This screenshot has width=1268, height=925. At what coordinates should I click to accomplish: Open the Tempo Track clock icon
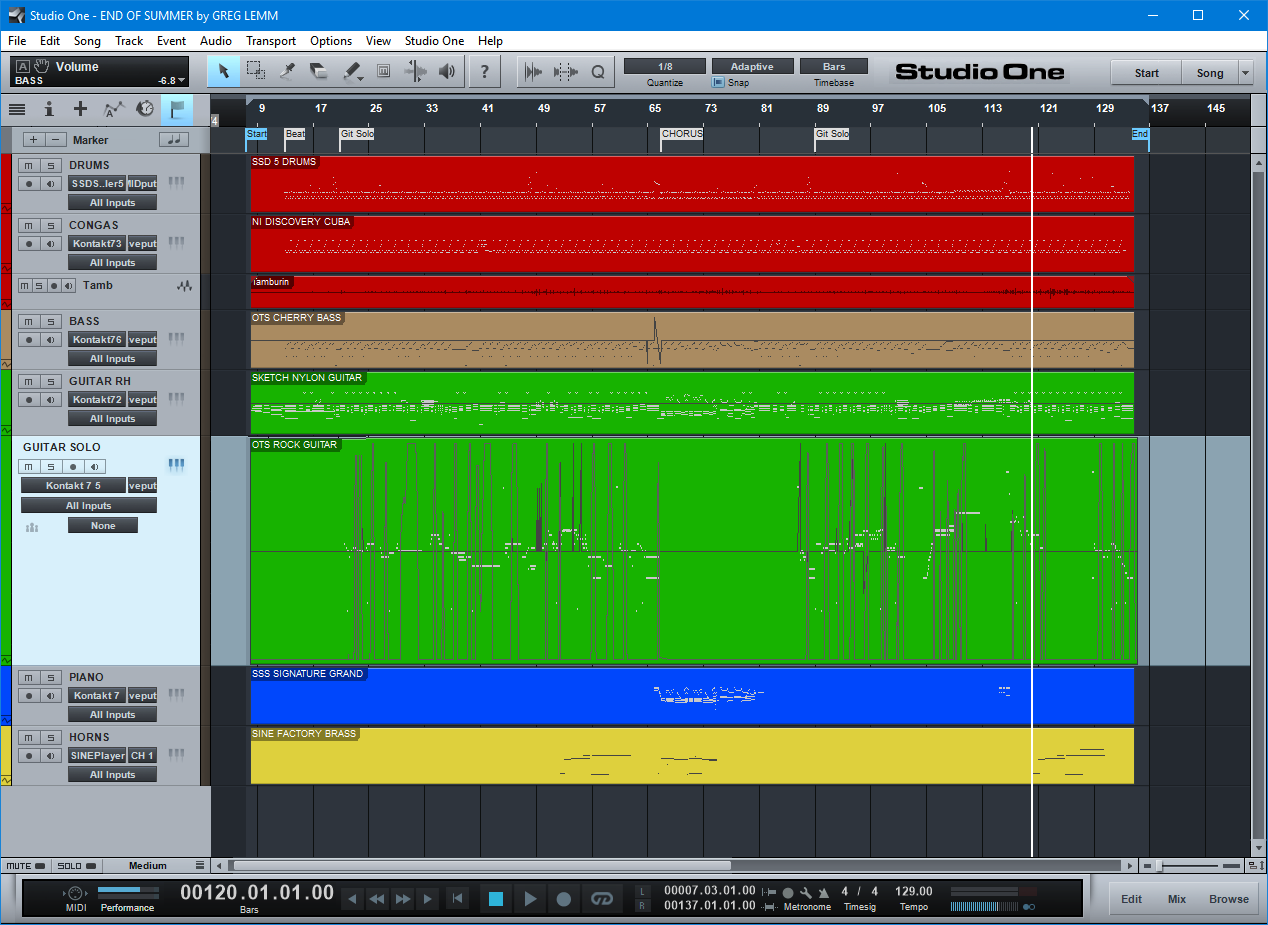tap(145, 109)
